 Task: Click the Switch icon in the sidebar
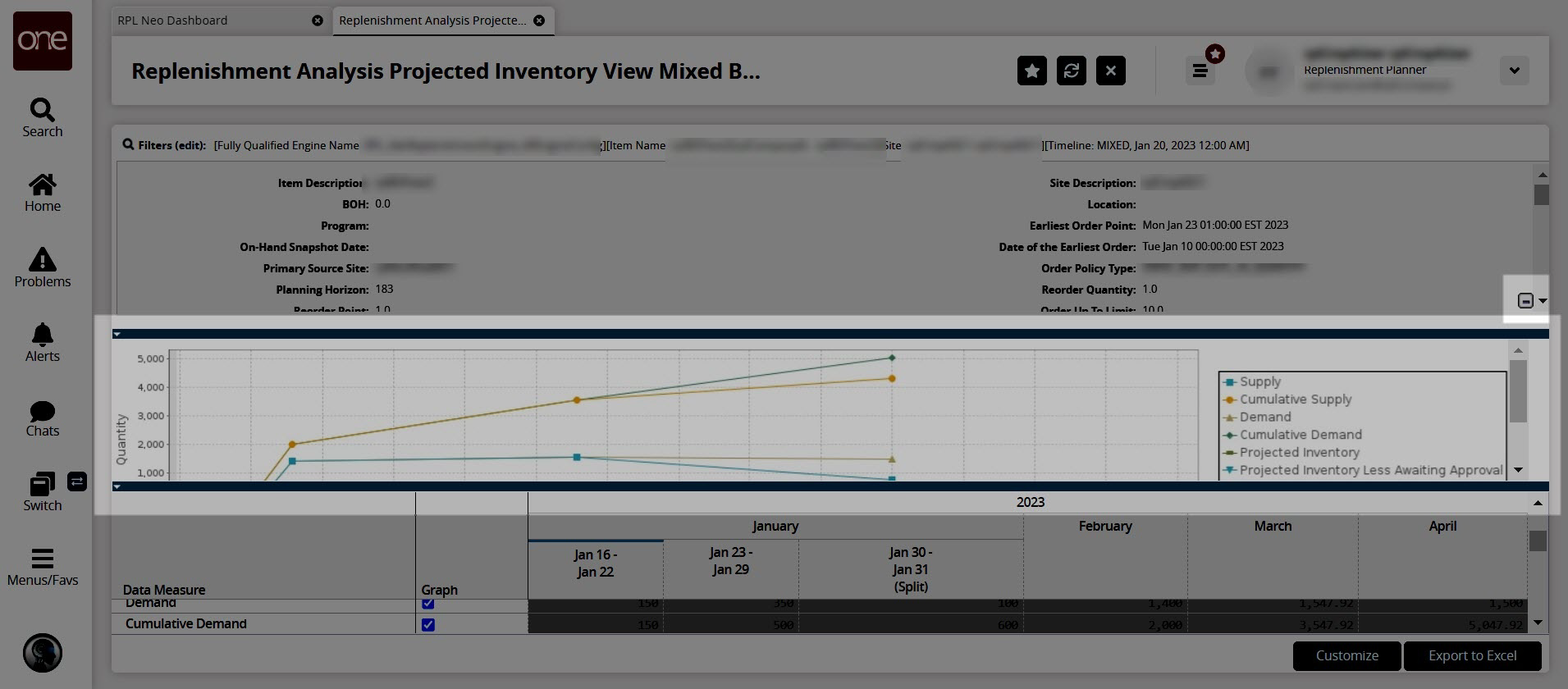[x=43, y=492]
